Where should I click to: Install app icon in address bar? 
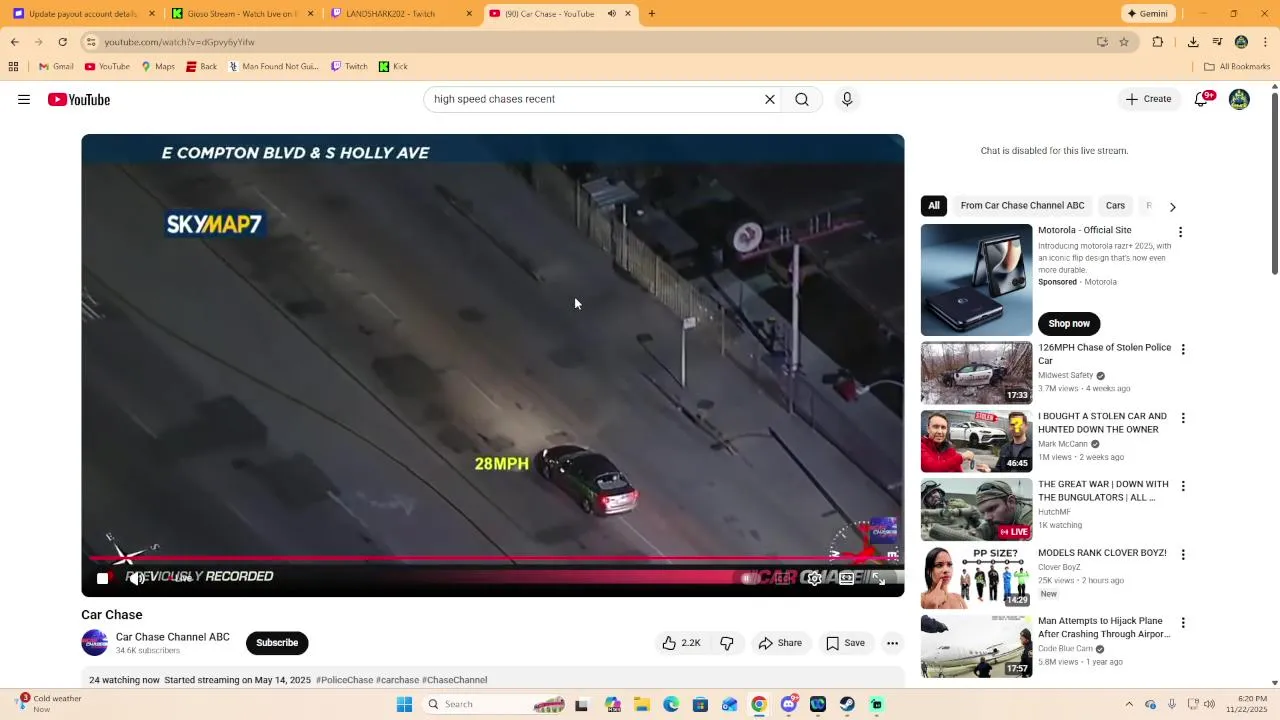coord(1102,42)
